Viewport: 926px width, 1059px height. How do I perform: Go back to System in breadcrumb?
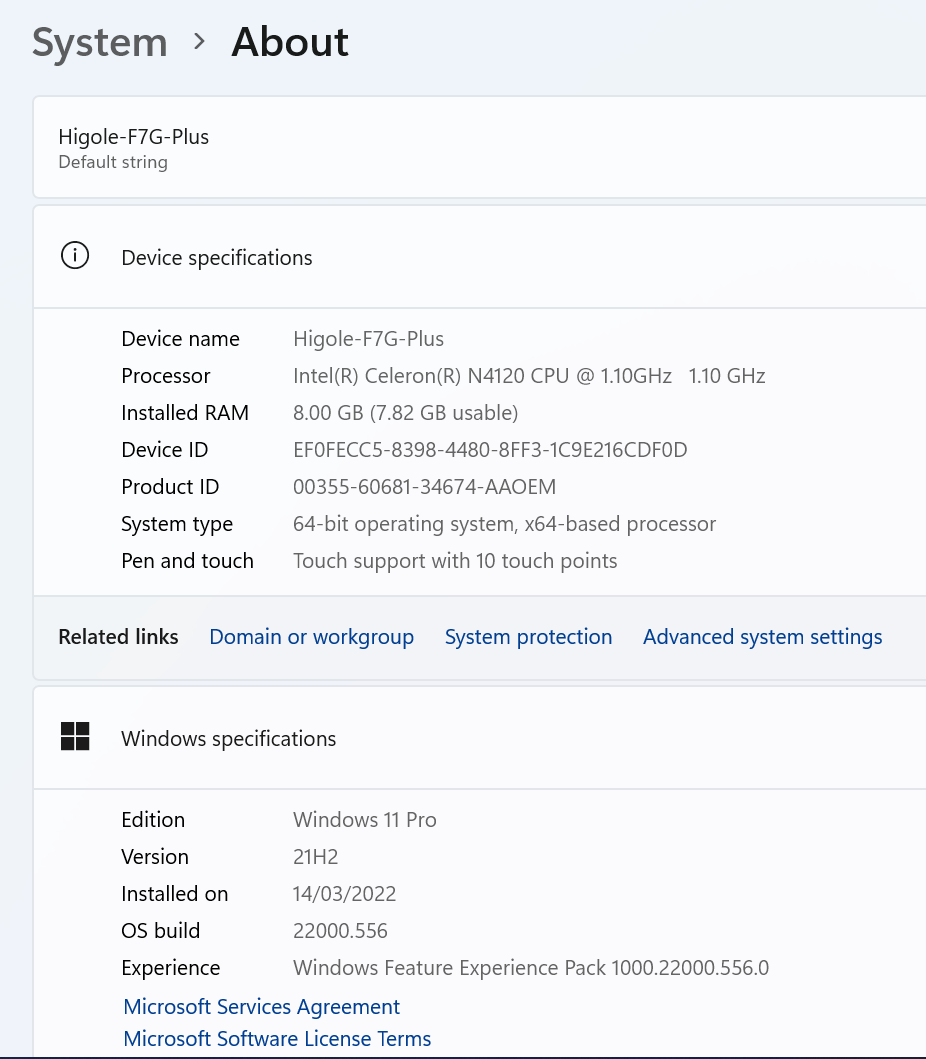pos(100,43)
